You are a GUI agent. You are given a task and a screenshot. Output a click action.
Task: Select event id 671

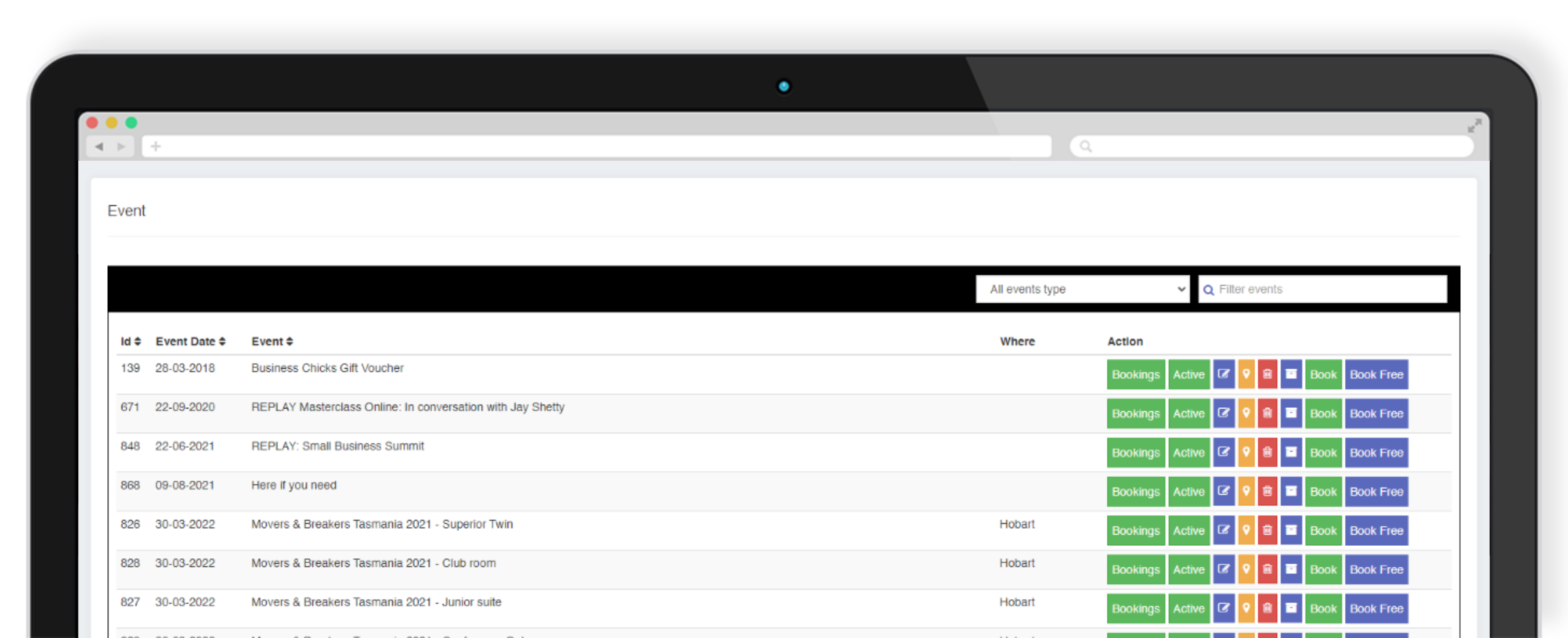click(130, 407)
